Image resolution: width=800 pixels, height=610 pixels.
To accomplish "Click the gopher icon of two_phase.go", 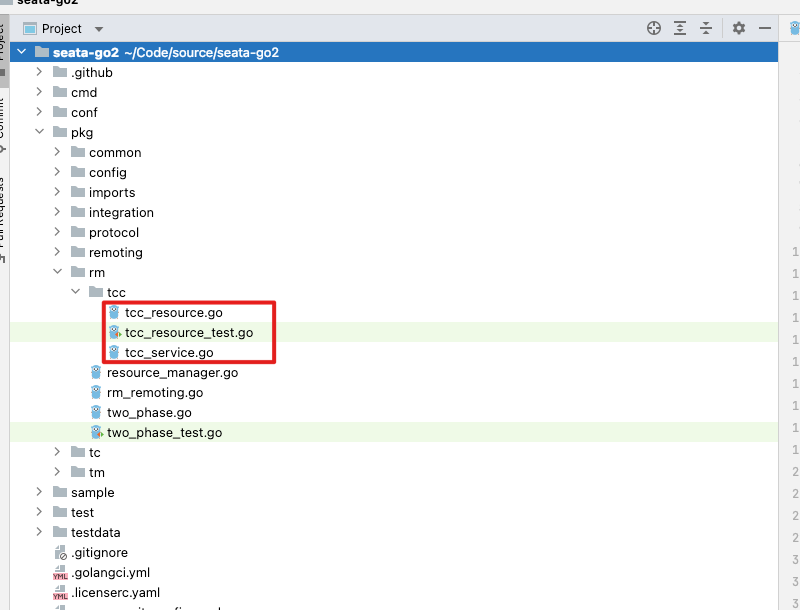I will point(96,412).
